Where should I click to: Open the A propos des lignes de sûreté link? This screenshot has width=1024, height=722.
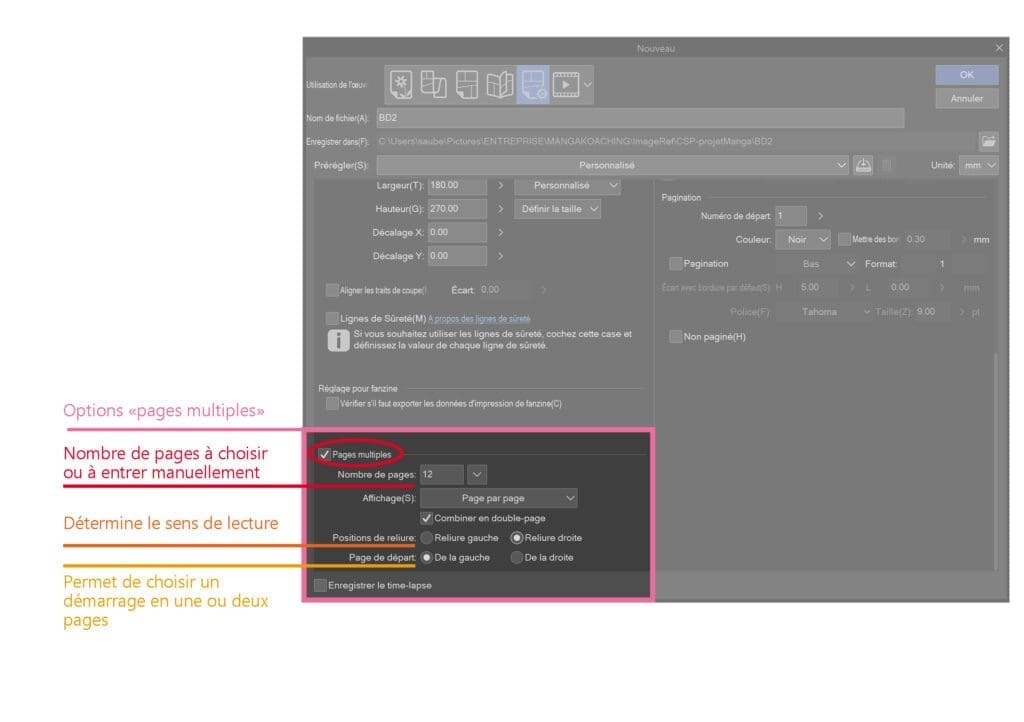pyautogui.click(x=479, y=319)
